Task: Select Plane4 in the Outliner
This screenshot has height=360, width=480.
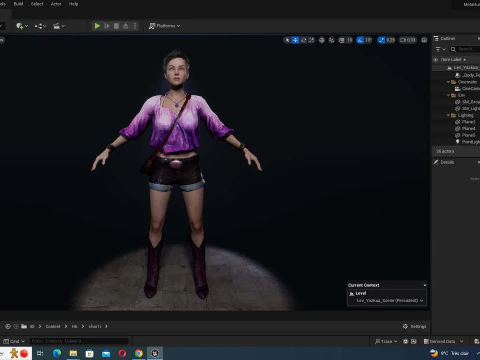Action: click(456, 129)
